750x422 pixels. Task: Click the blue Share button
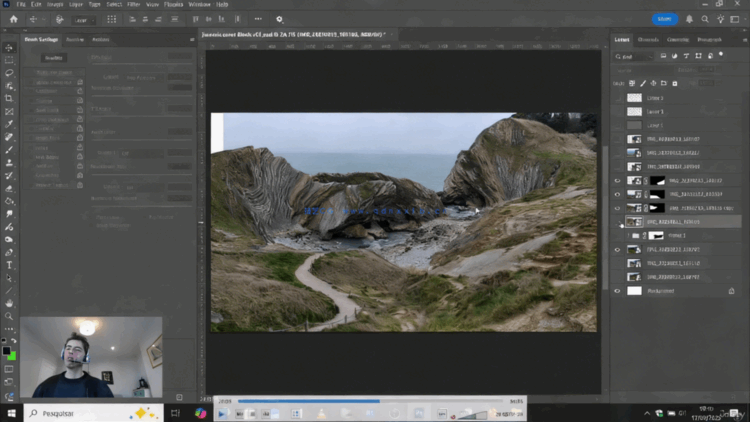coord(664,19)
